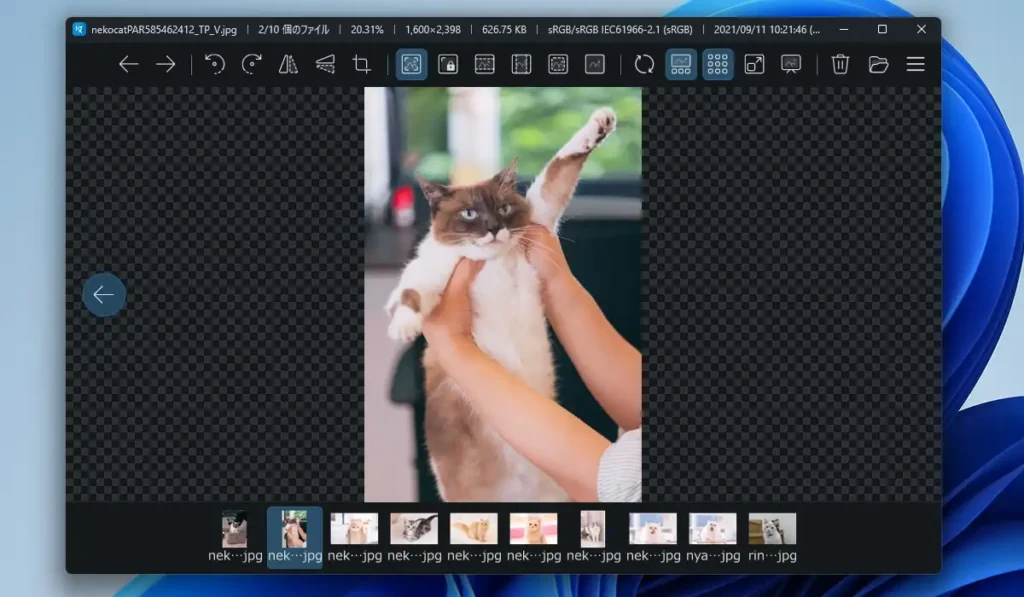The width and height of the screenshot is (1024, 597).
Task: Click the 20.31% zoom indicator
Action: pyautogui.click(x=367, y=29)
